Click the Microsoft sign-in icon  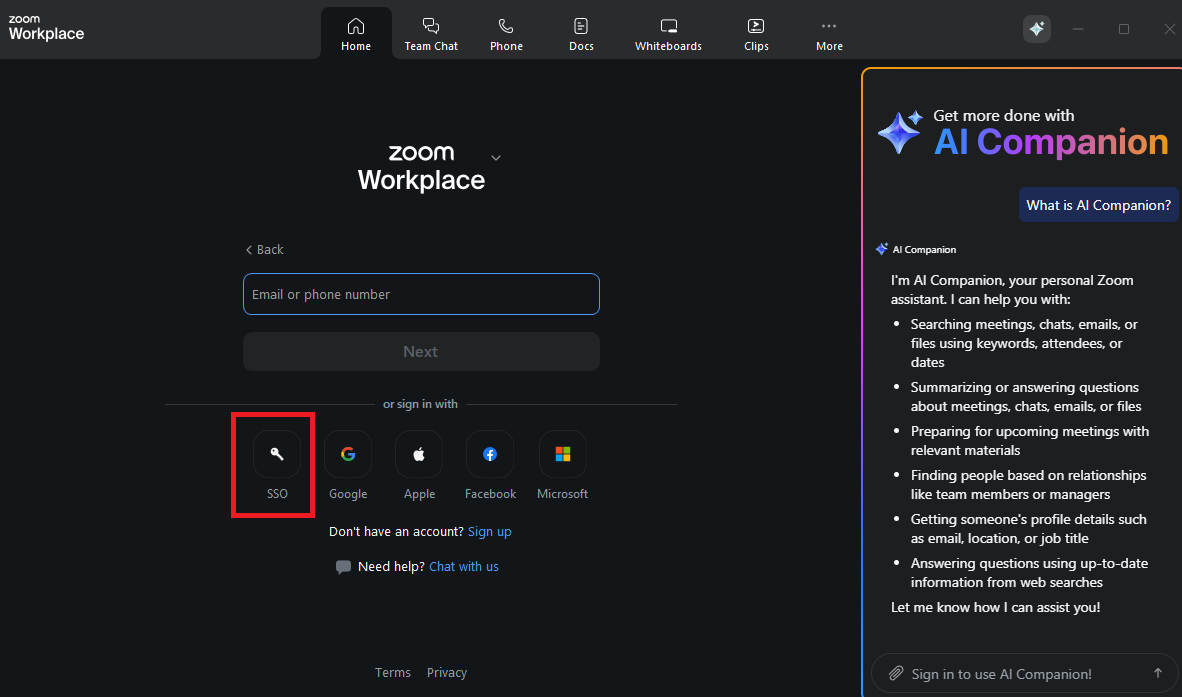click(x=562, y=454)
